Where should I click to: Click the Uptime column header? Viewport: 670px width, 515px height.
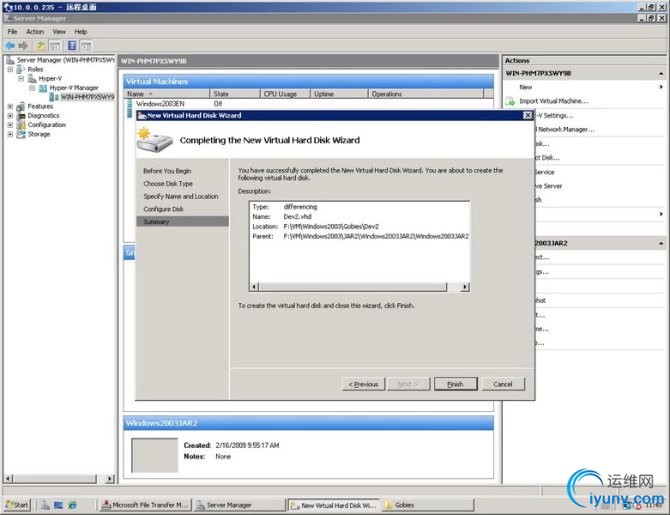click(x=339, y=94)
